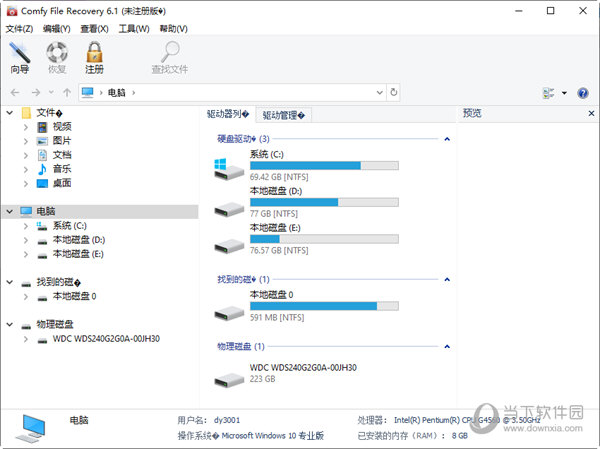Close the 预览 preview panel

[591, 113]
